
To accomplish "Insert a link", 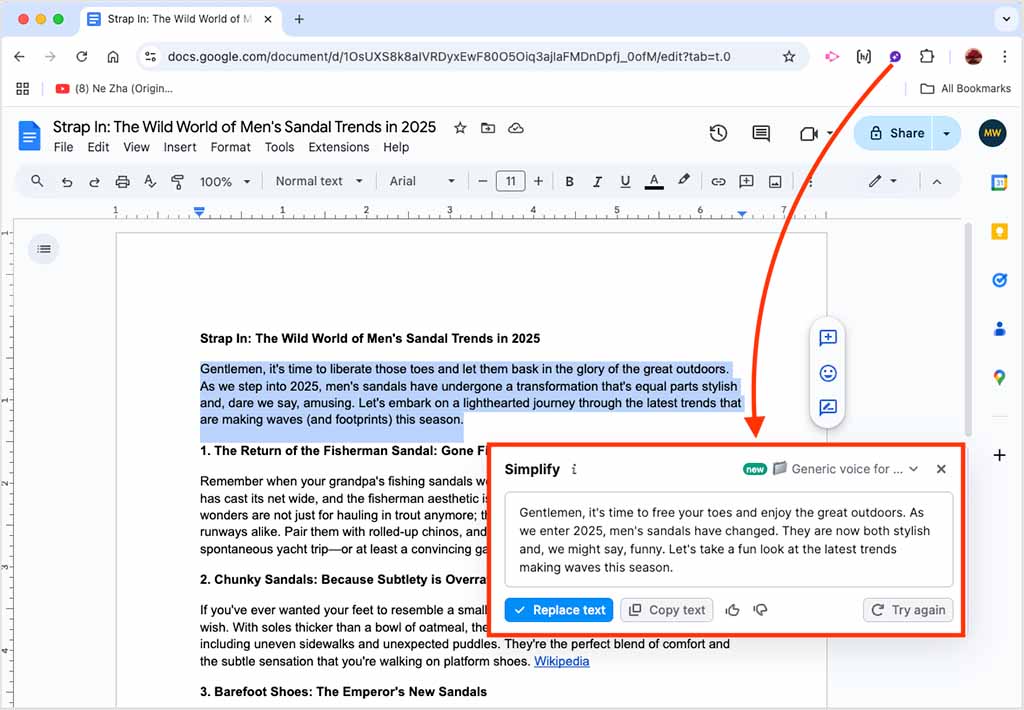I will 718,182.
